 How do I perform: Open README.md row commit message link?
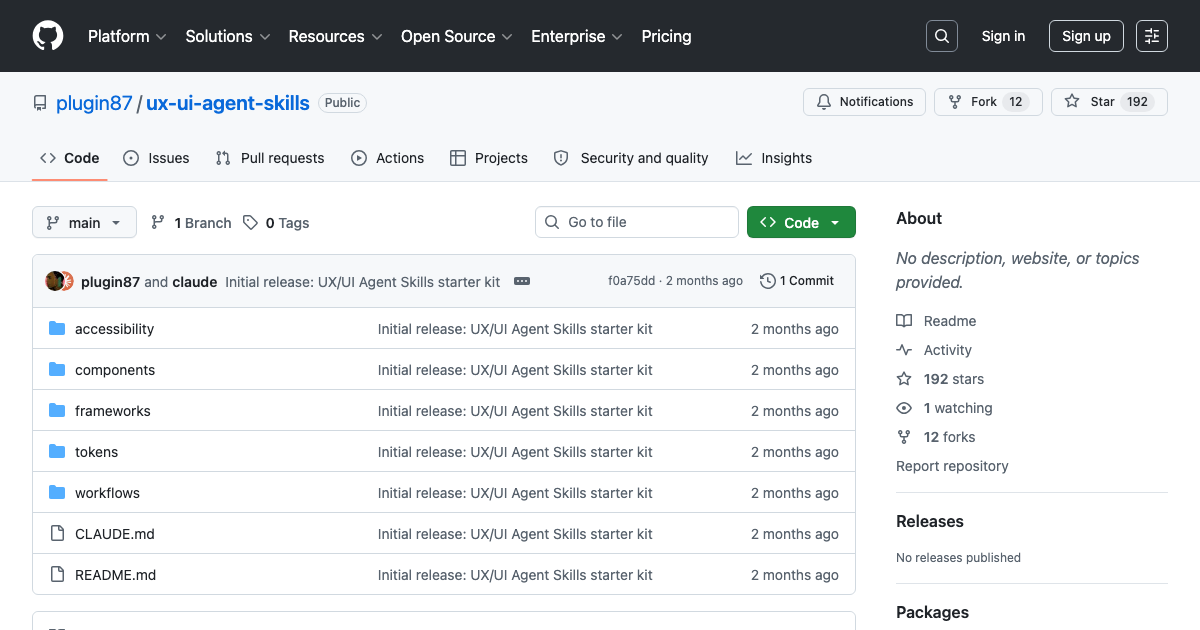515,575
